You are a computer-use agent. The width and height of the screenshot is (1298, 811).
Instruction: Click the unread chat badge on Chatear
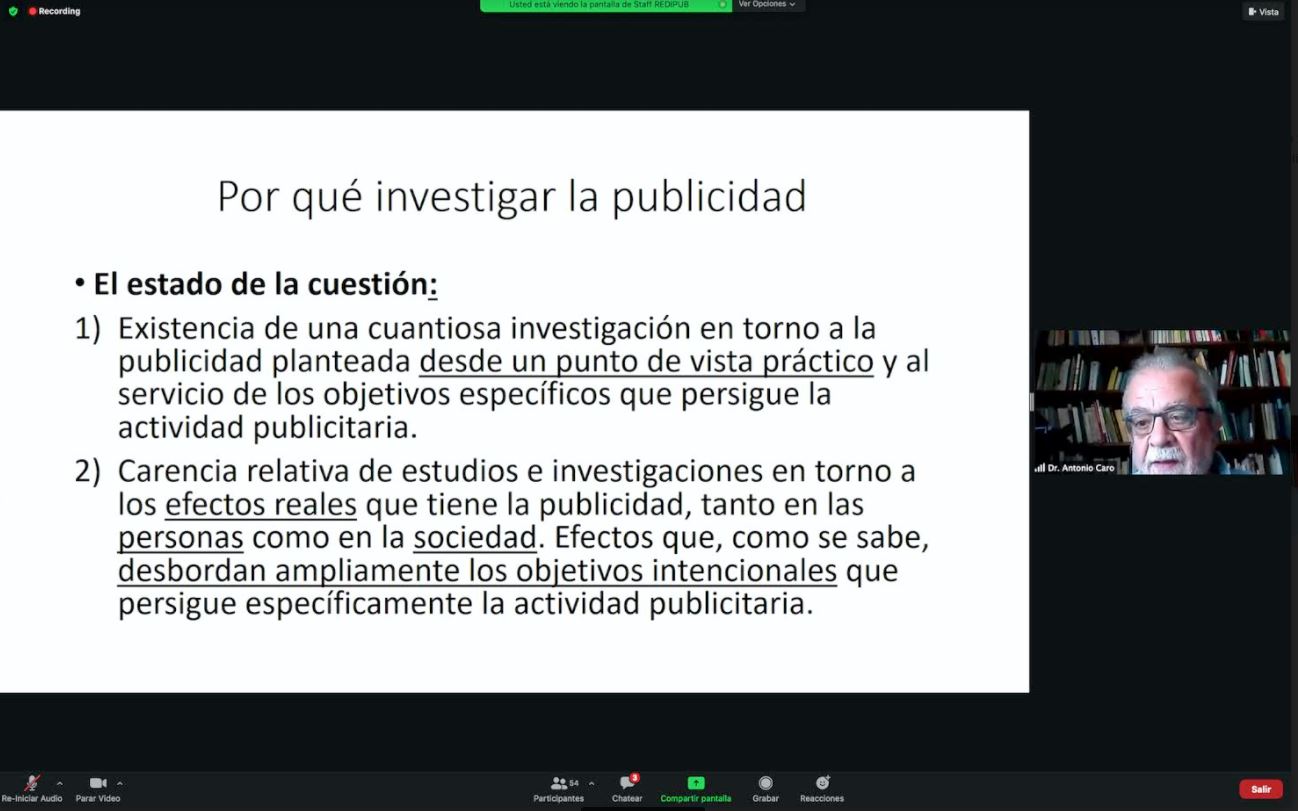tap(634, 777)
